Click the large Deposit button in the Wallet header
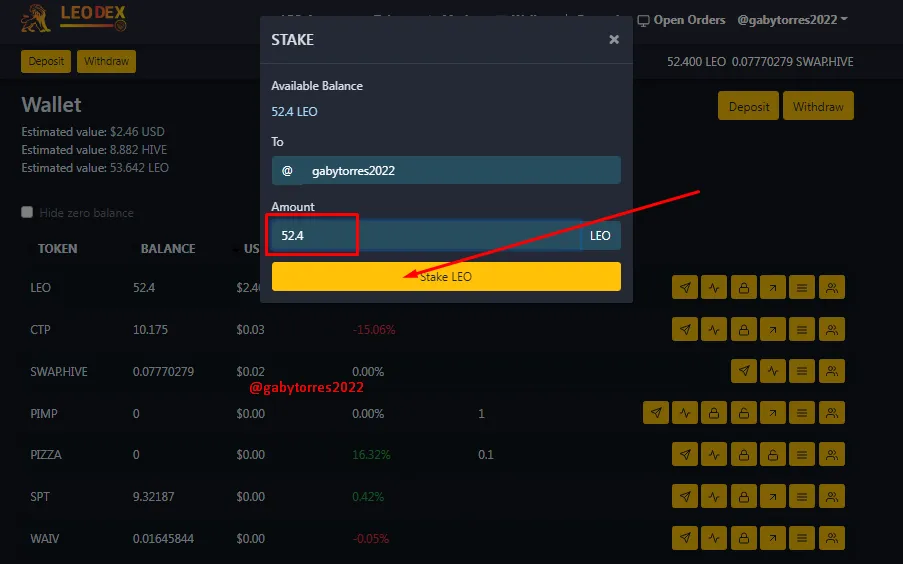The image size is (903, 564). click(749, 106)
